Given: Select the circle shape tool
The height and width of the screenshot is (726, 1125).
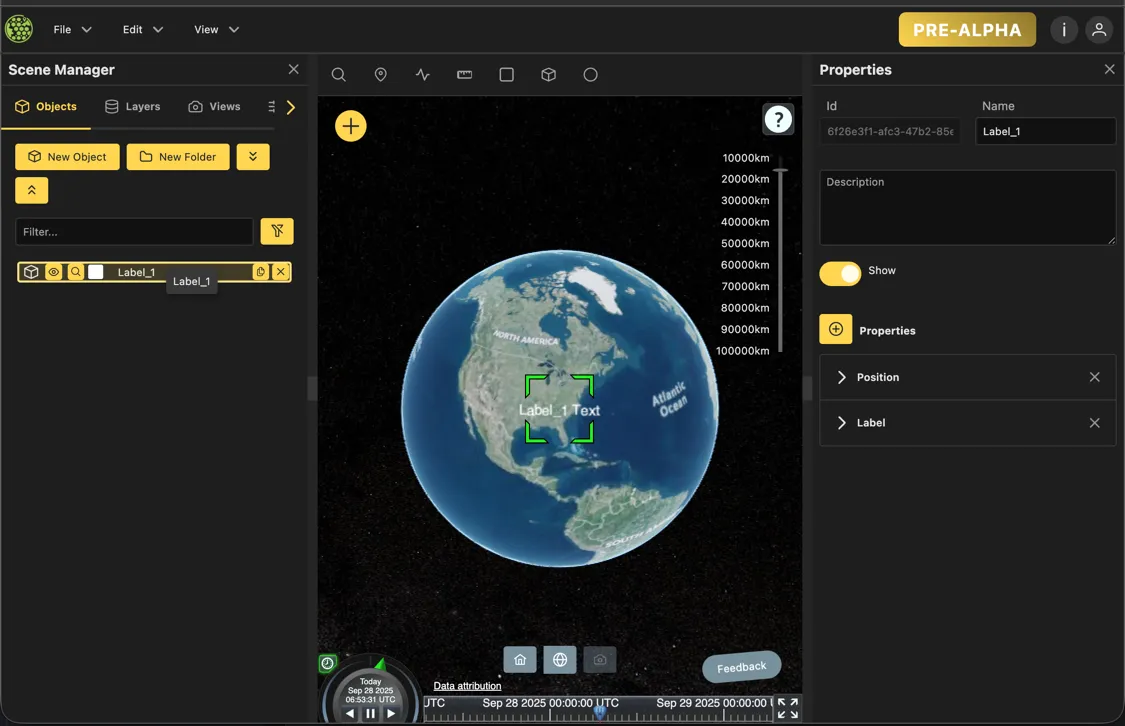Looking at the screenshot, I should 590,75.
